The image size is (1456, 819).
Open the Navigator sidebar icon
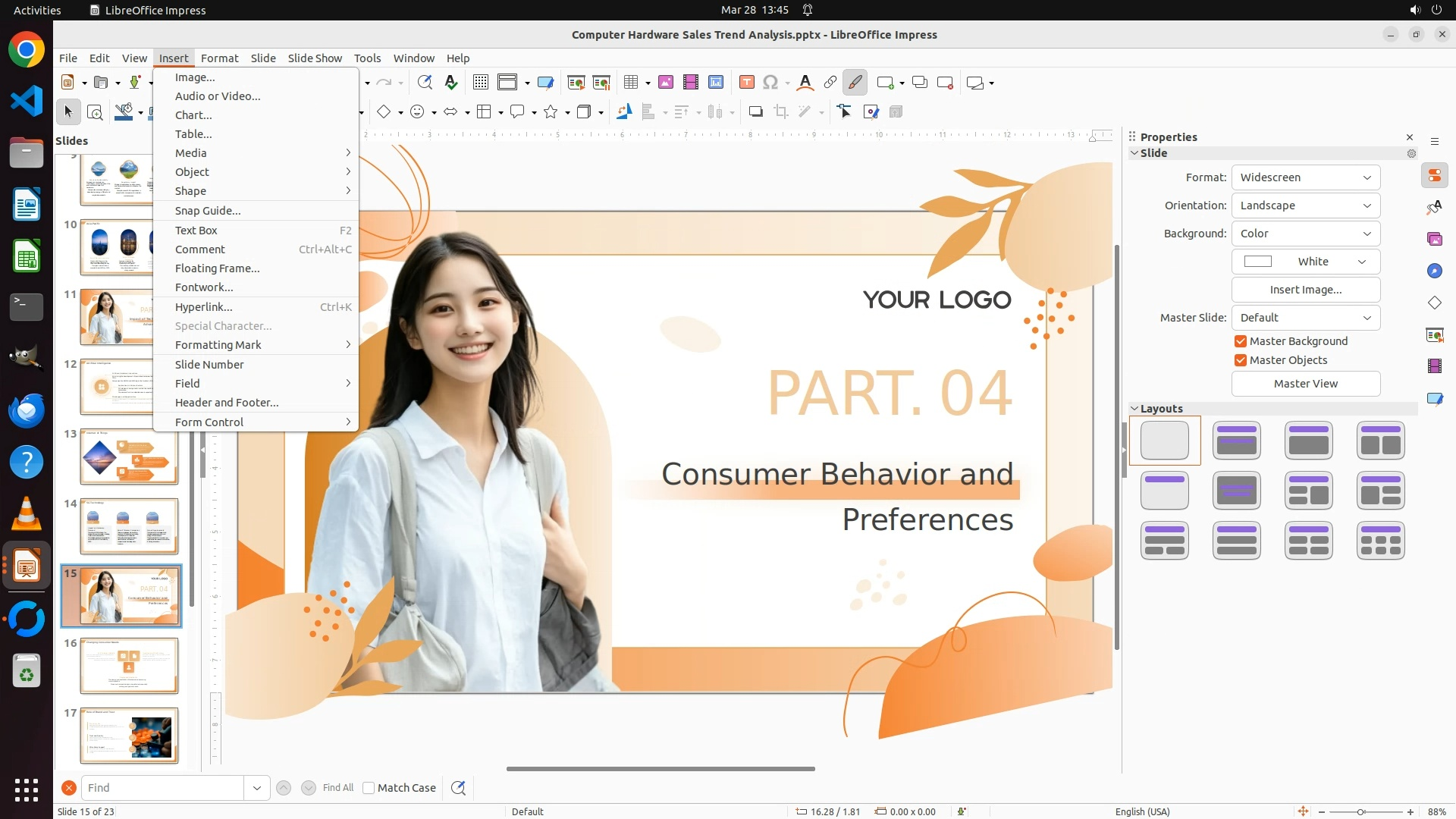1434,271
